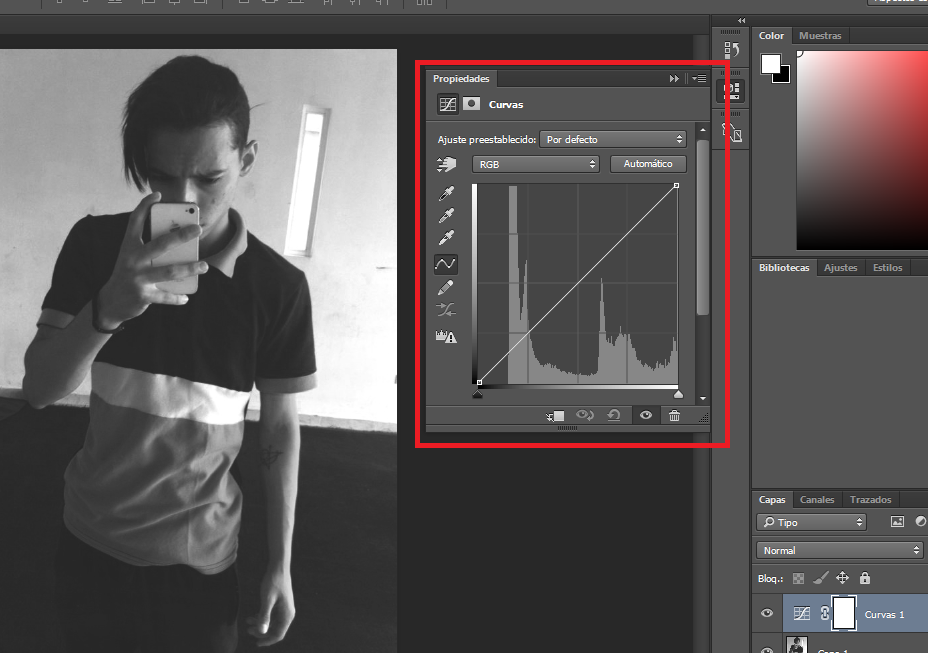Click the white input slider triangle
Screen dimensions: 928x653
678,394
